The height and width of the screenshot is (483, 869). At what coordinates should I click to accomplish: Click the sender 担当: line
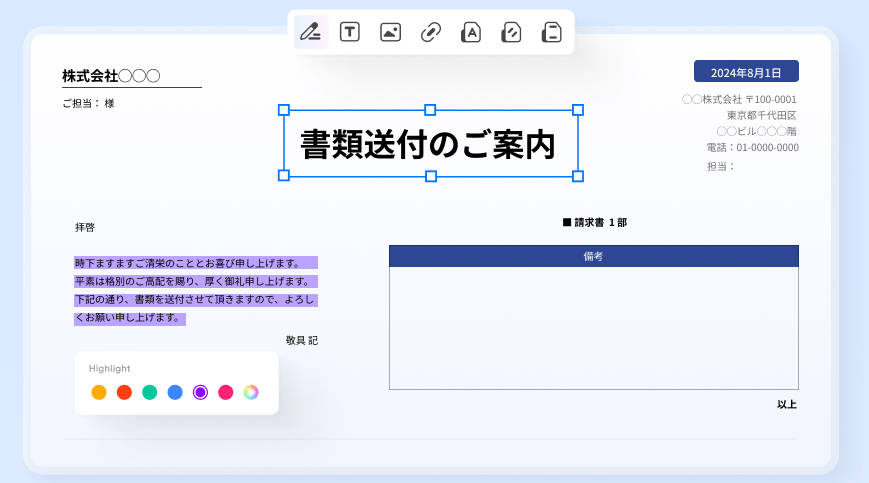[x=720, y=166]
